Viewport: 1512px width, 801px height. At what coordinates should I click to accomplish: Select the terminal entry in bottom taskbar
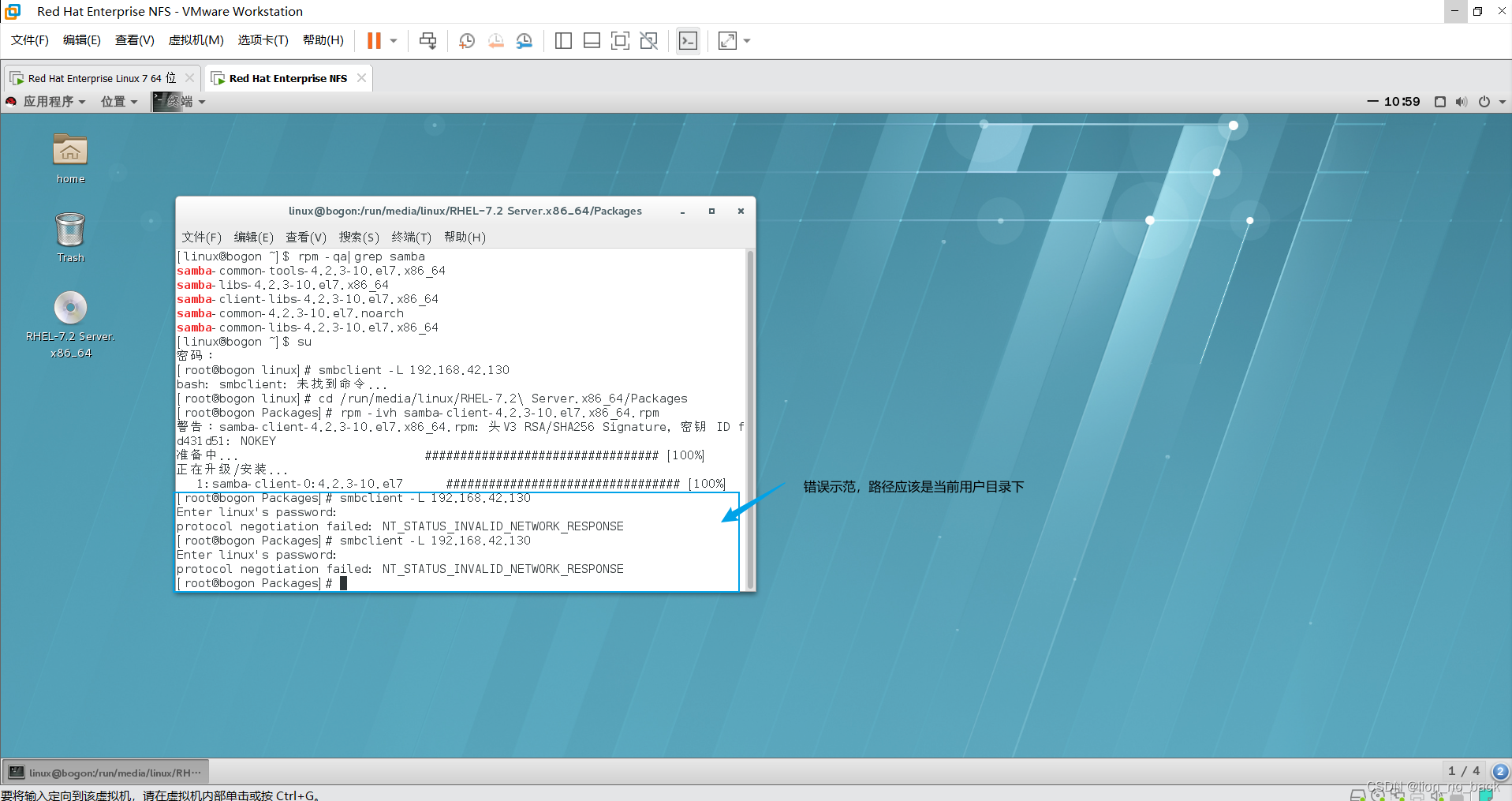[106, 773]
